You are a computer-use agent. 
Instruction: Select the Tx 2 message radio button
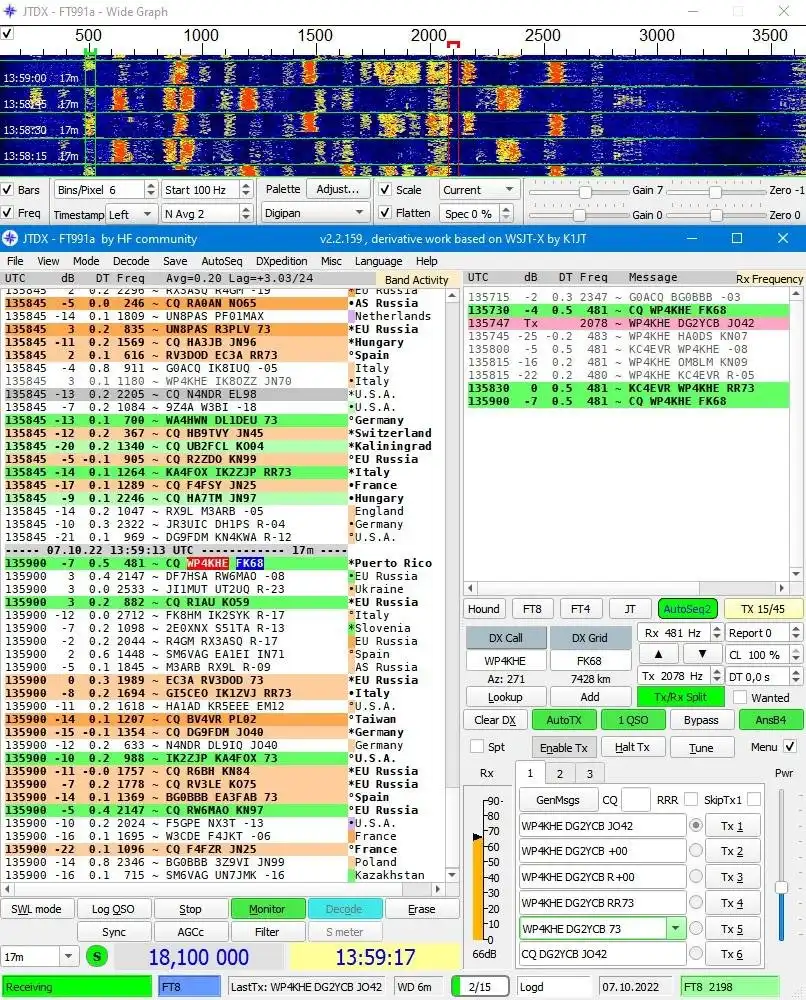click(x=696, y=851)
